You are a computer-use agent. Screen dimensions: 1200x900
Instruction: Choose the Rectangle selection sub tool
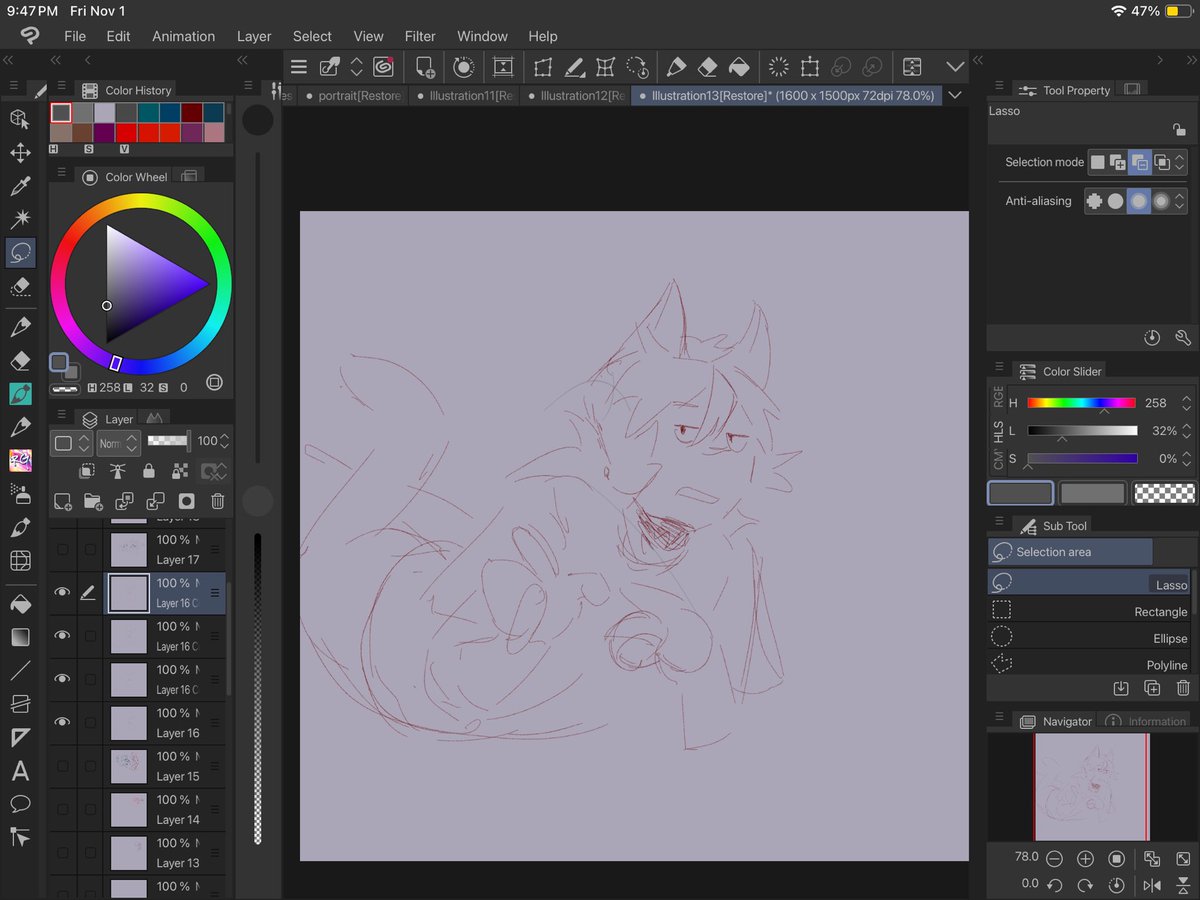[x=1089, y=611]
